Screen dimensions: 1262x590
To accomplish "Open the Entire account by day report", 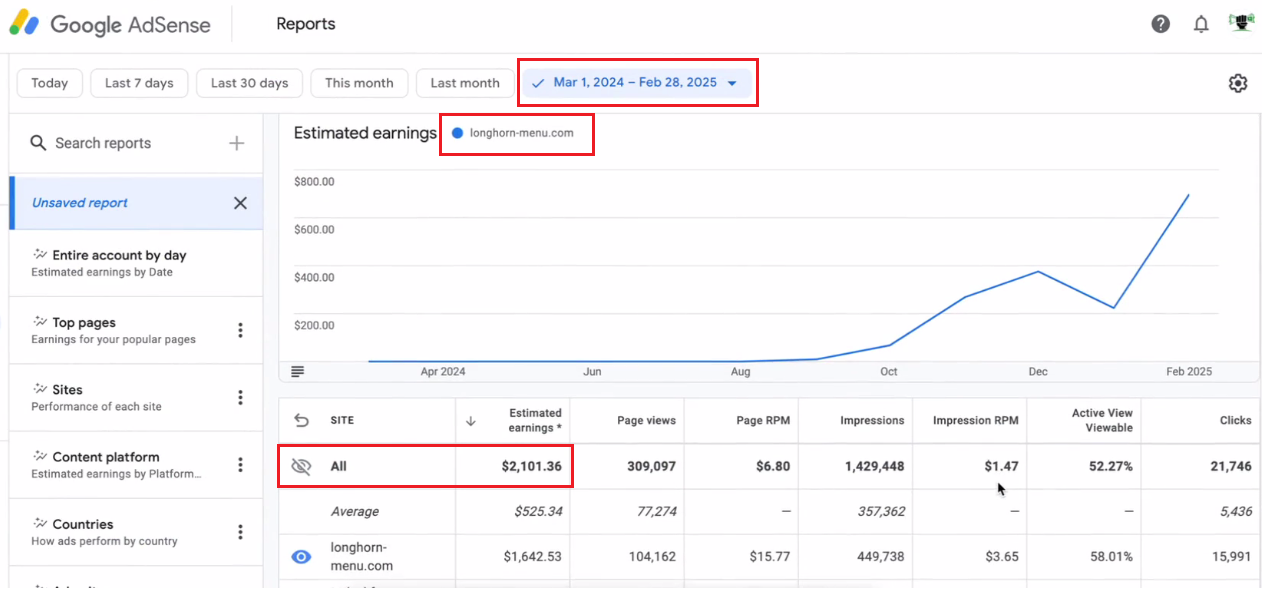I will coord(136,263).
